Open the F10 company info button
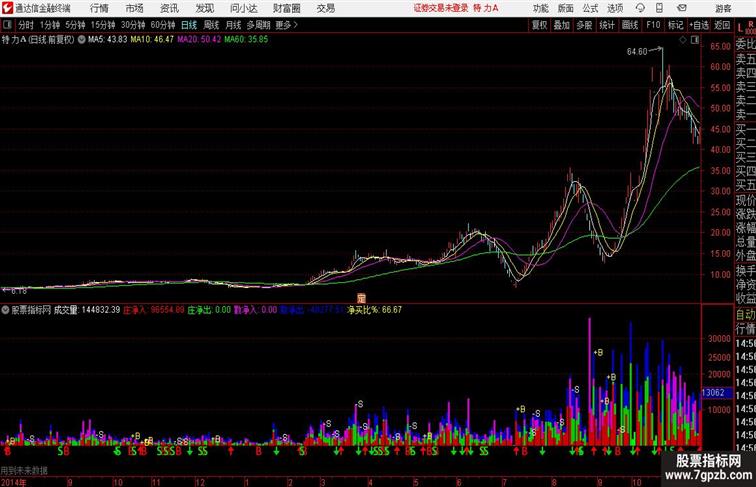The width and height of the screenshot is (756, 487). (x=653, y=25)
